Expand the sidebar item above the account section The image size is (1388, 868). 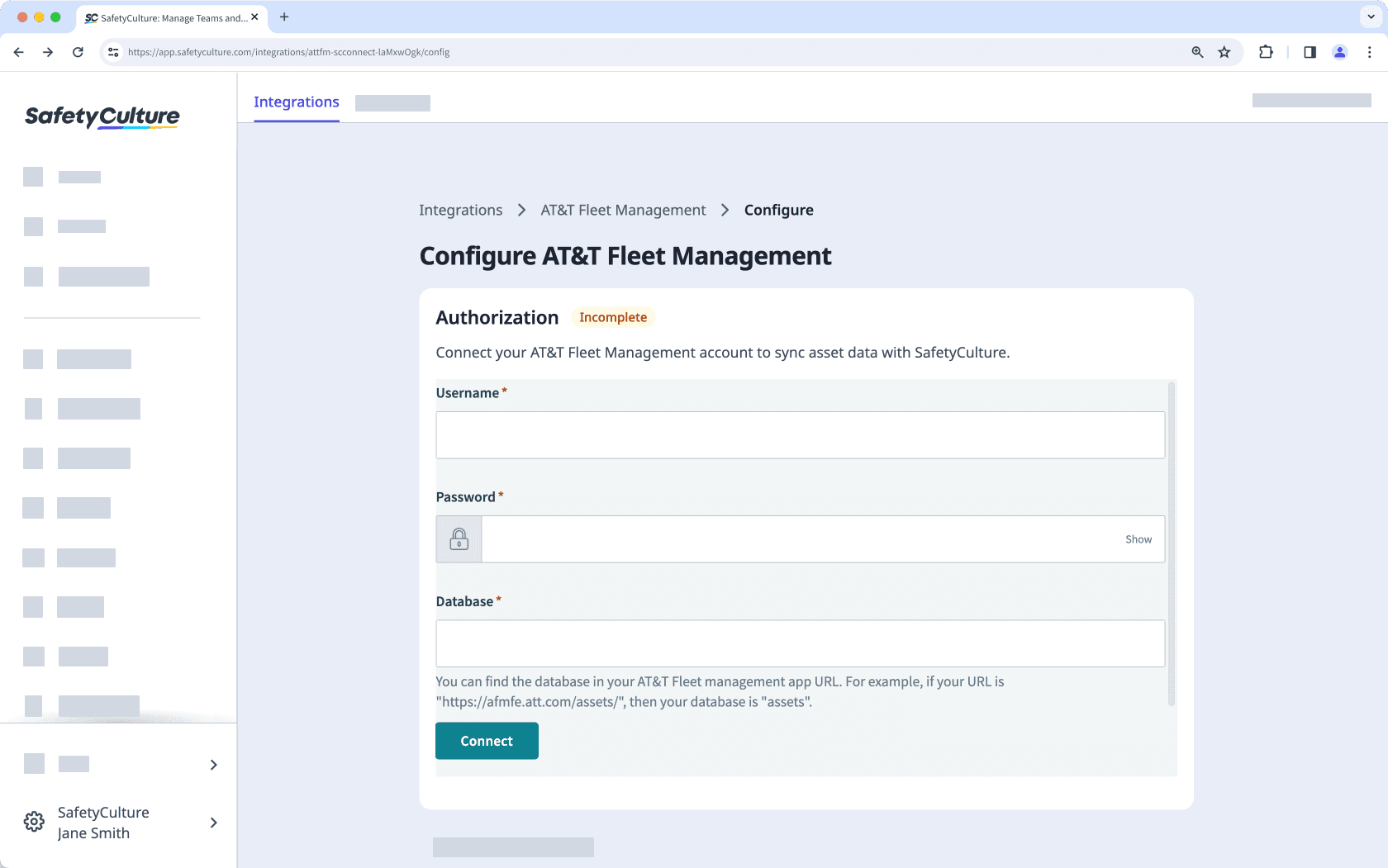point(213,764)
